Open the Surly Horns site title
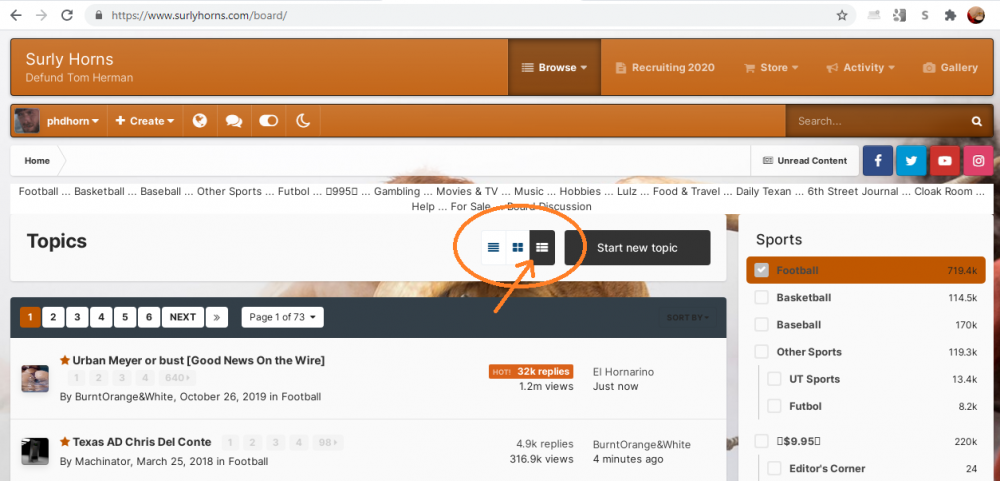This screenshot has width=1000, height=481. click(x=70, y=59)
